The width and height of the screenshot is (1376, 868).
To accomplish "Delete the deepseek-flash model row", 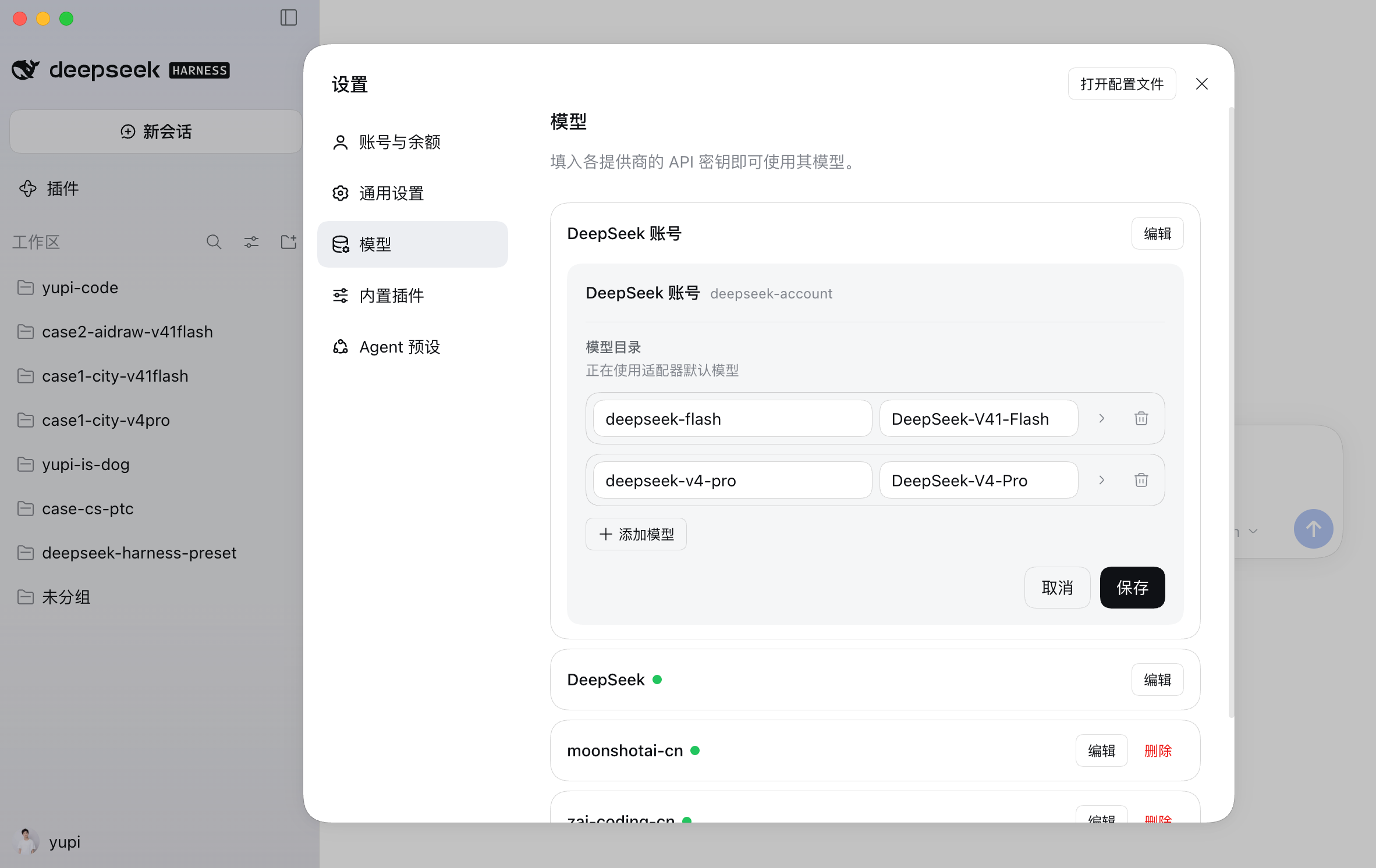I will click(1141, 418).
